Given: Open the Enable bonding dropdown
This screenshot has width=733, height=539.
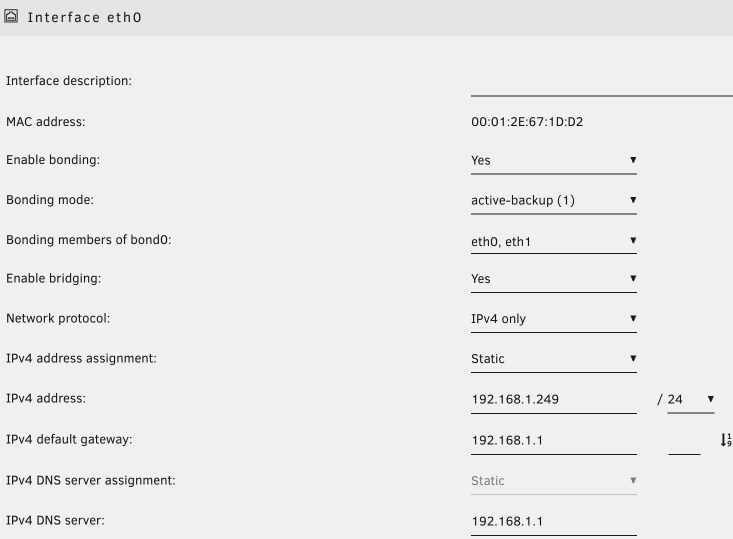Looking at the screenshot, I should coord(553,160).
